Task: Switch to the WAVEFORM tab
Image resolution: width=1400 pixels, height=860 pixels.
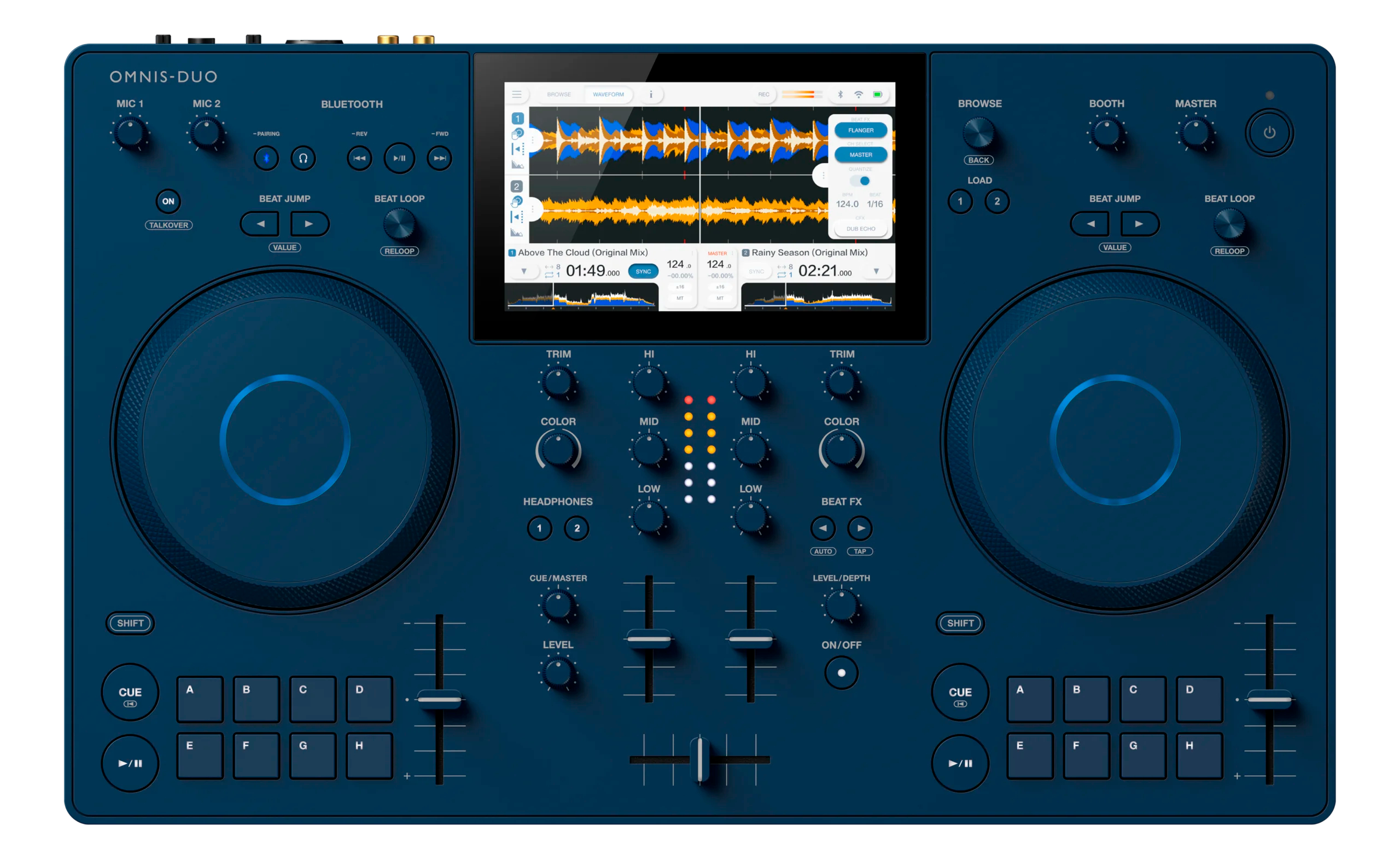Action: [608, 95]
